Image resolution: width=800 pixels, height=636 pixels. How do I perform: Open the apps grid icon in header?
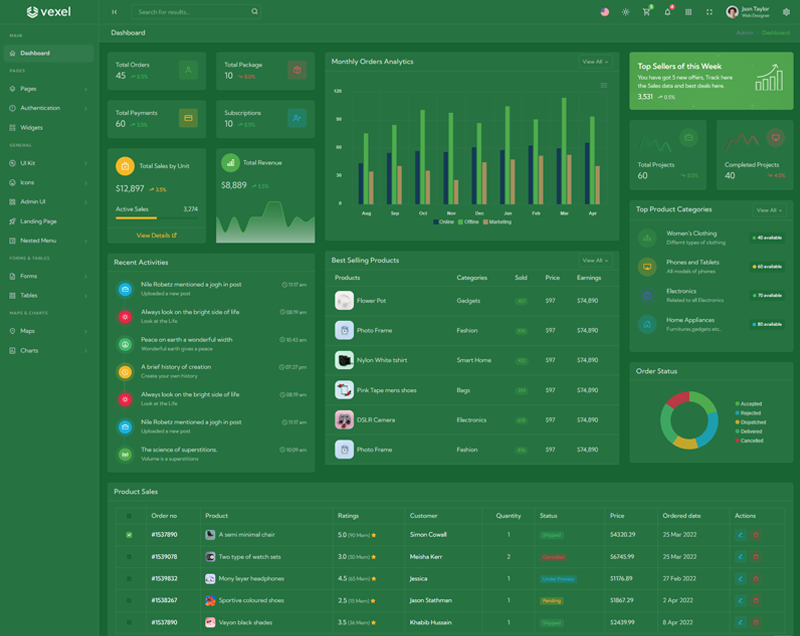(x=689, y=12)
